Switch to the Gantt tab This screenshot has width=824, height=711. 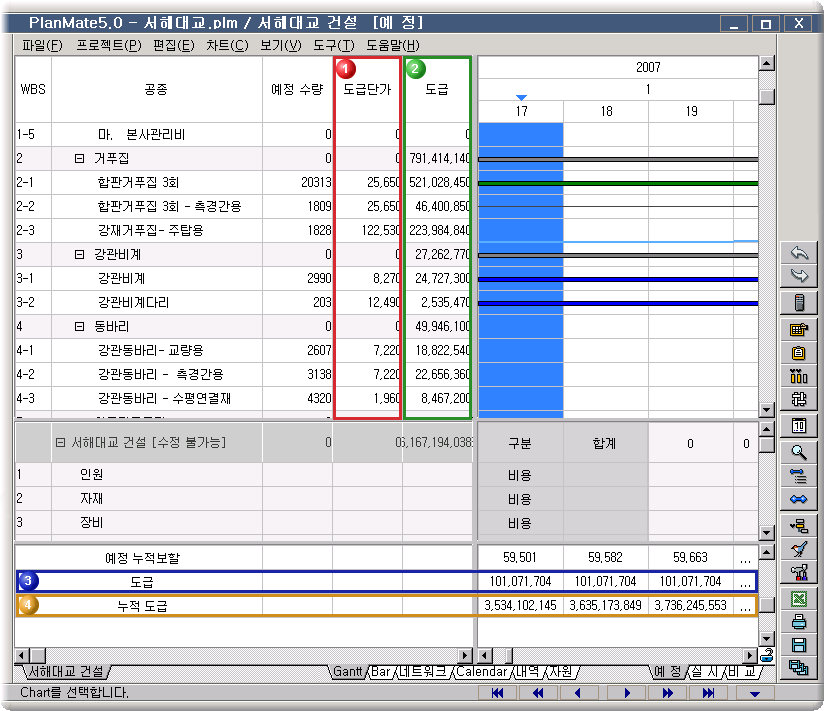tap(347, 672)
